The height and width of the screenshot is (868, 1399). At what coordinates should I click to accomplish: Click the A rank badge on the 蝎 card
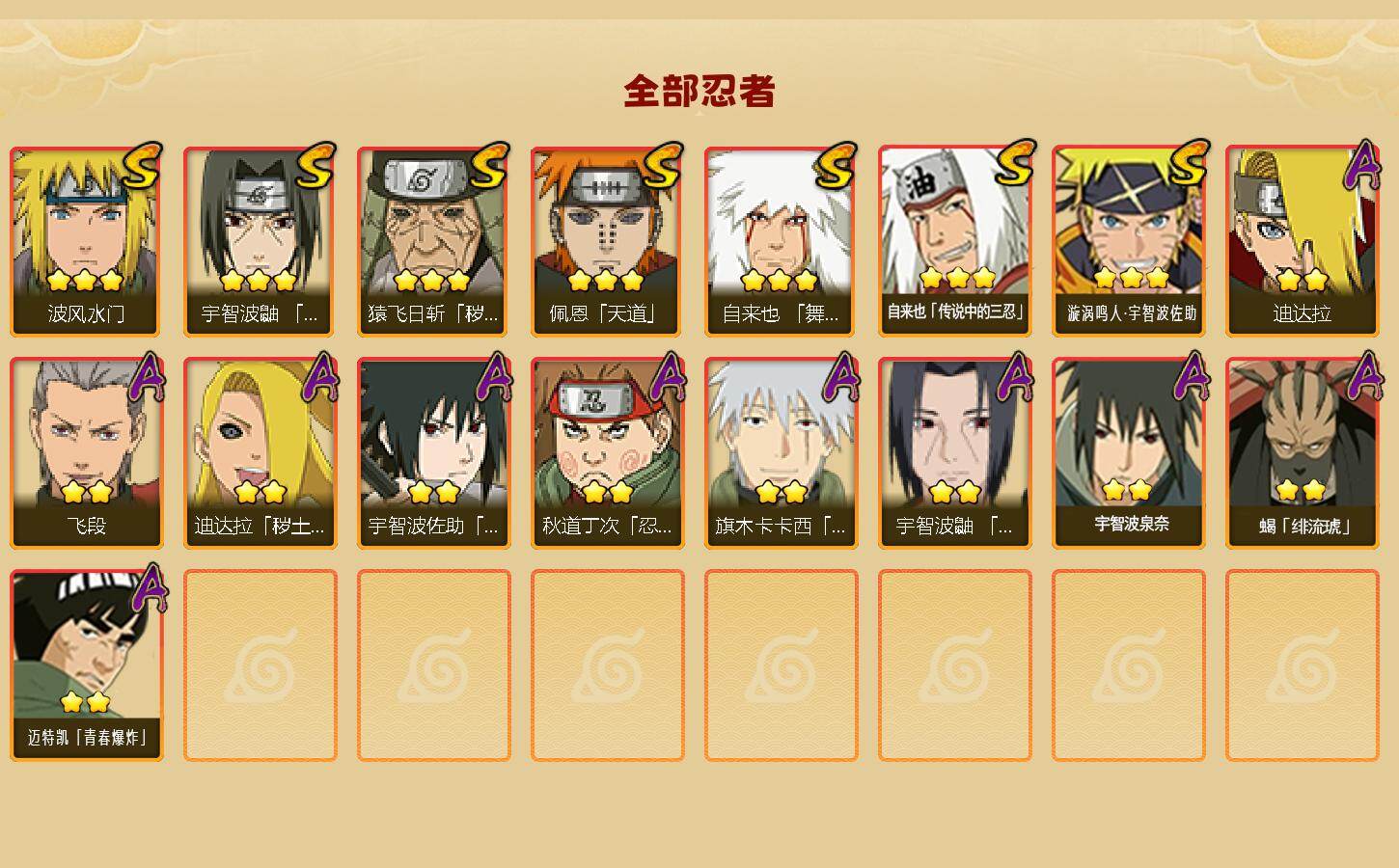1362,378
